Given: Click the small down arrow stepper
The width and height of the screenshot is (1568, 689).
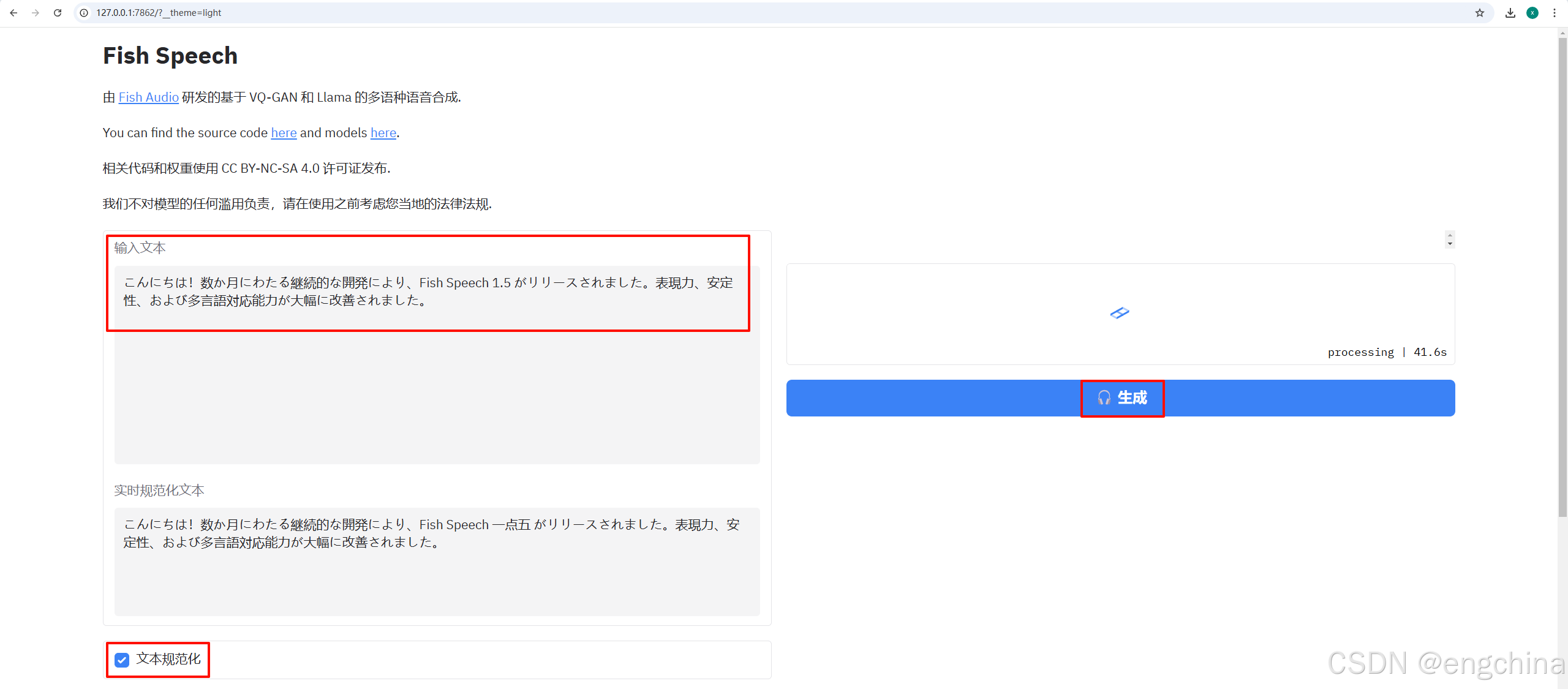Looking at the screenshot, I should pos(1450,244).
